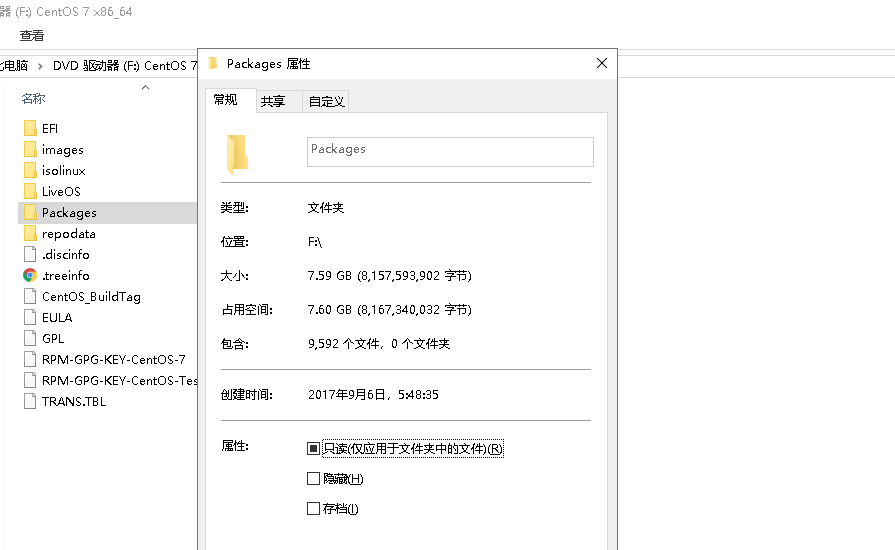Click the sort arrow above name column
The image size is (895, 550).
click(x=146, y=87)
